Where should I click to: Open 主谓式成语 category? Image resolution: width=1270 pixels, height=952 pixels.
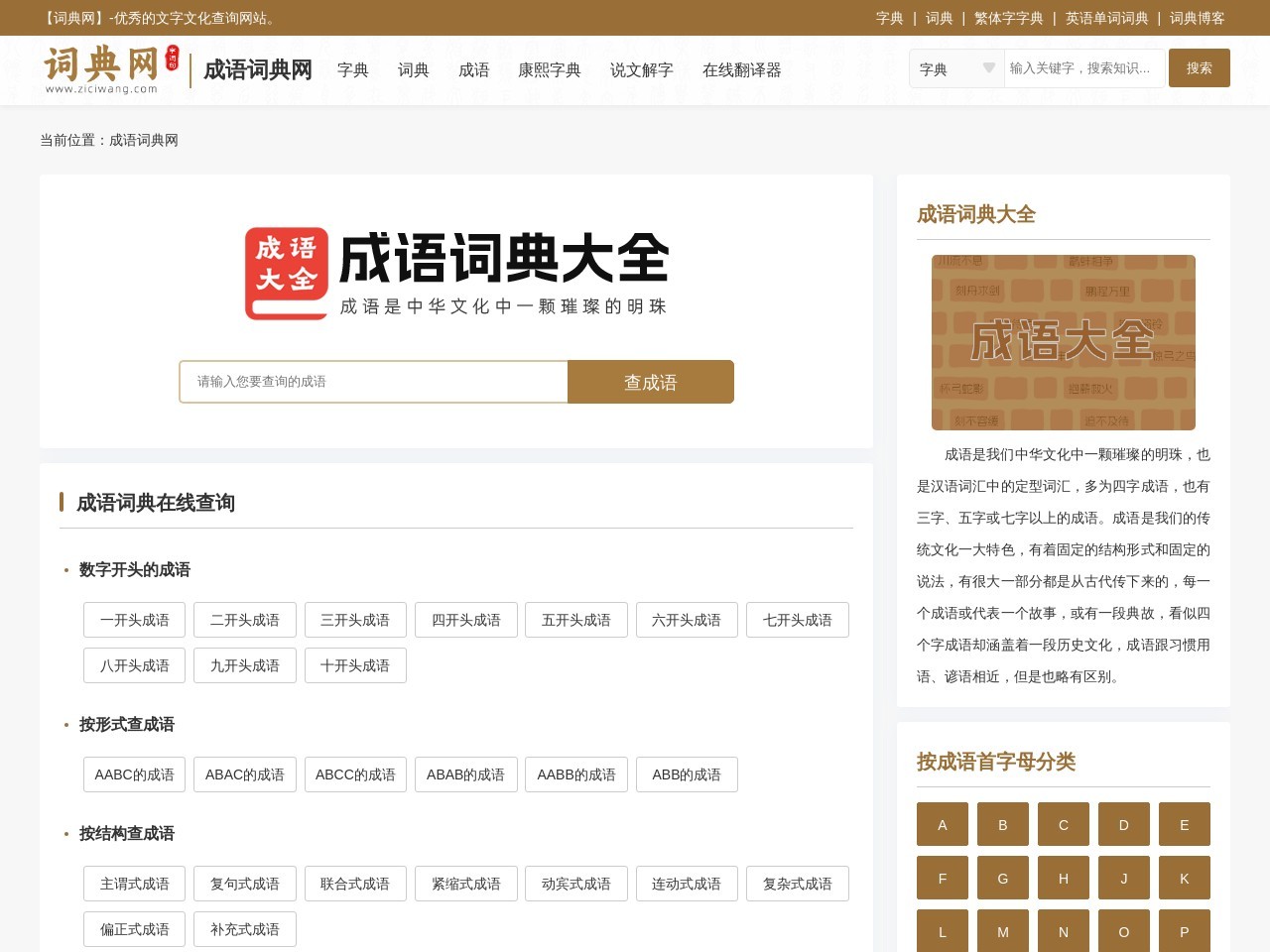135,884
